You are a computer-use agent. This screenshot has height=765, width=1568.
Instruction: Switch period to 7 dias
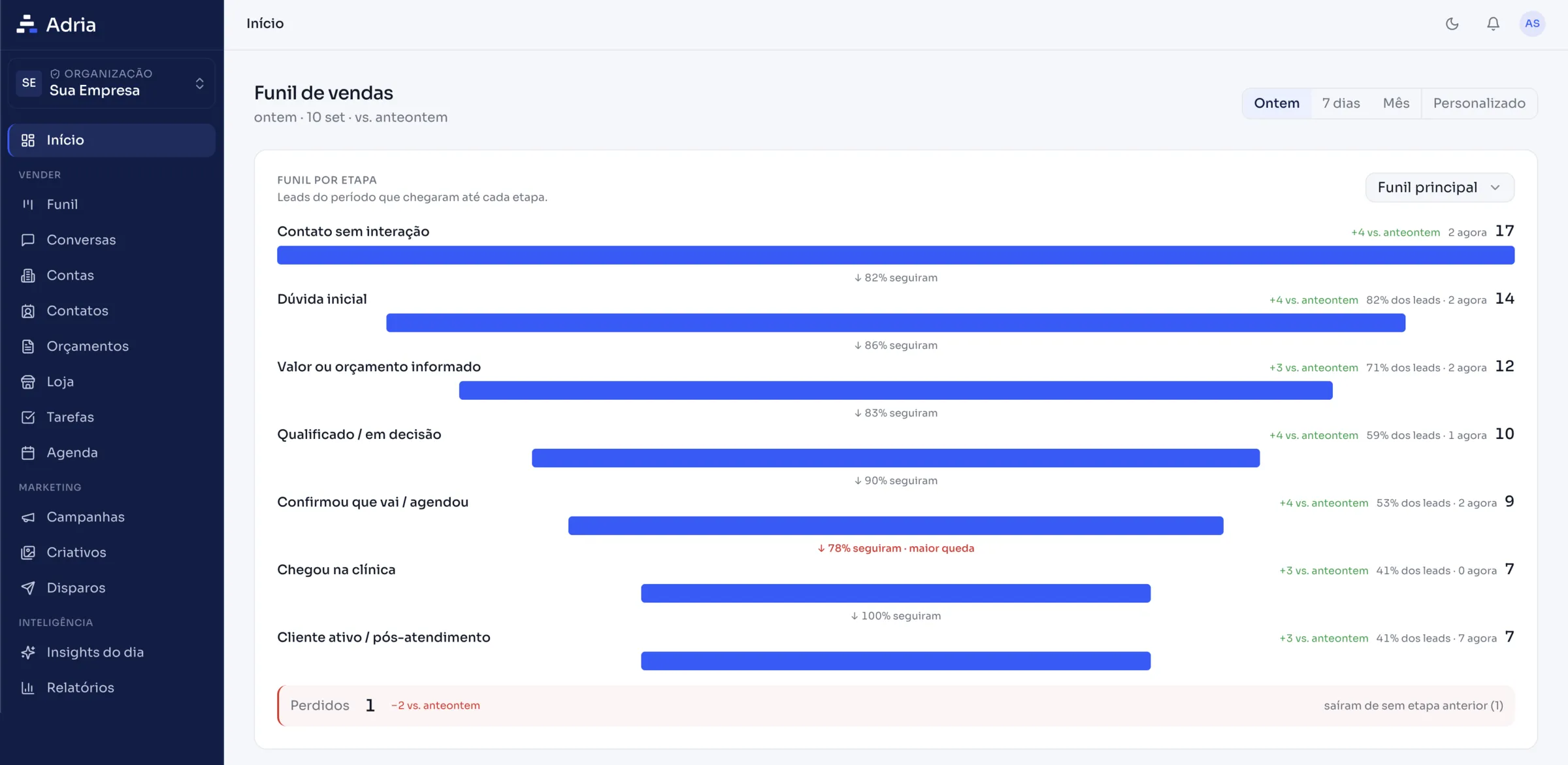coord(1341,103)
